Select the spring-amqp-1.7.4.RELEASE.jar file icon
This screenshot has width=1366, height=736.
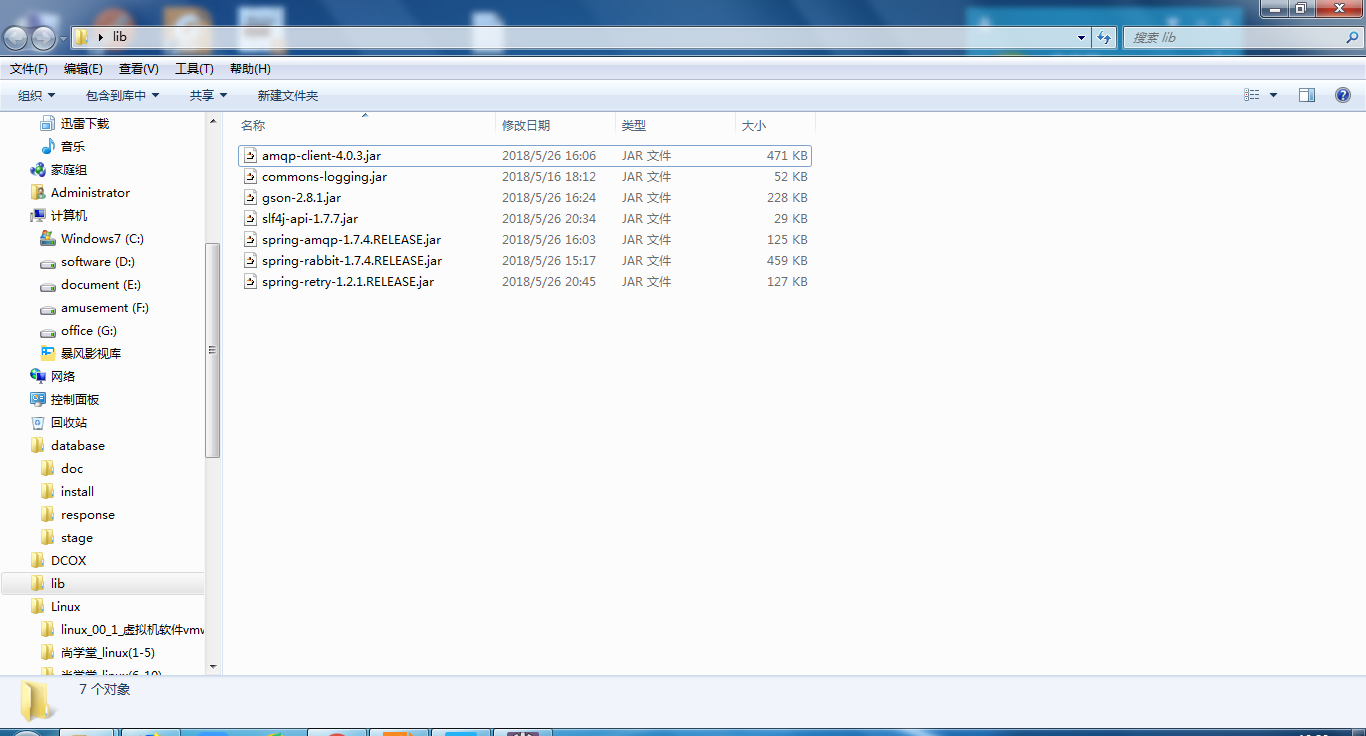pos(251,240)
